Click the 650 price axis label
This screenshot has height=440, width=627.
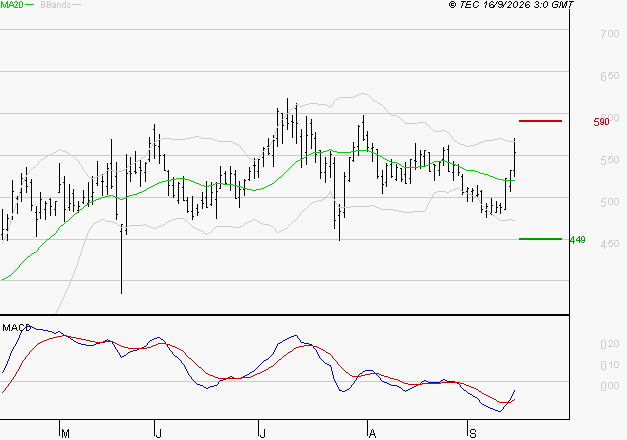click(x=610, y=76)
